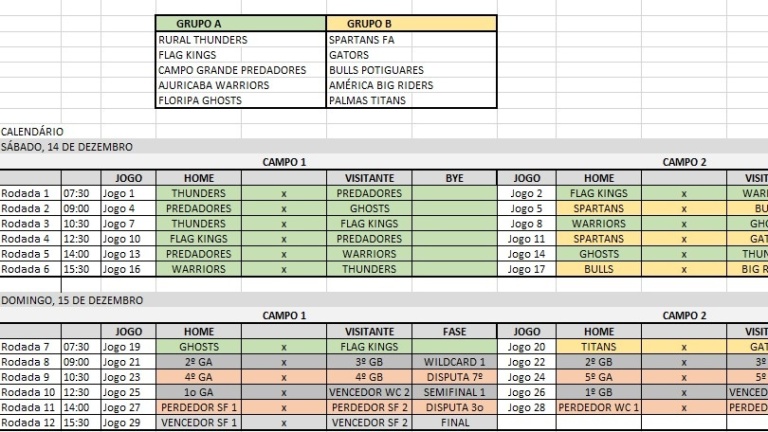Select the SEMIFINAL 1 cell
Image resolution: width=768 pixels, height=432 pixels.
coord(455,392)
